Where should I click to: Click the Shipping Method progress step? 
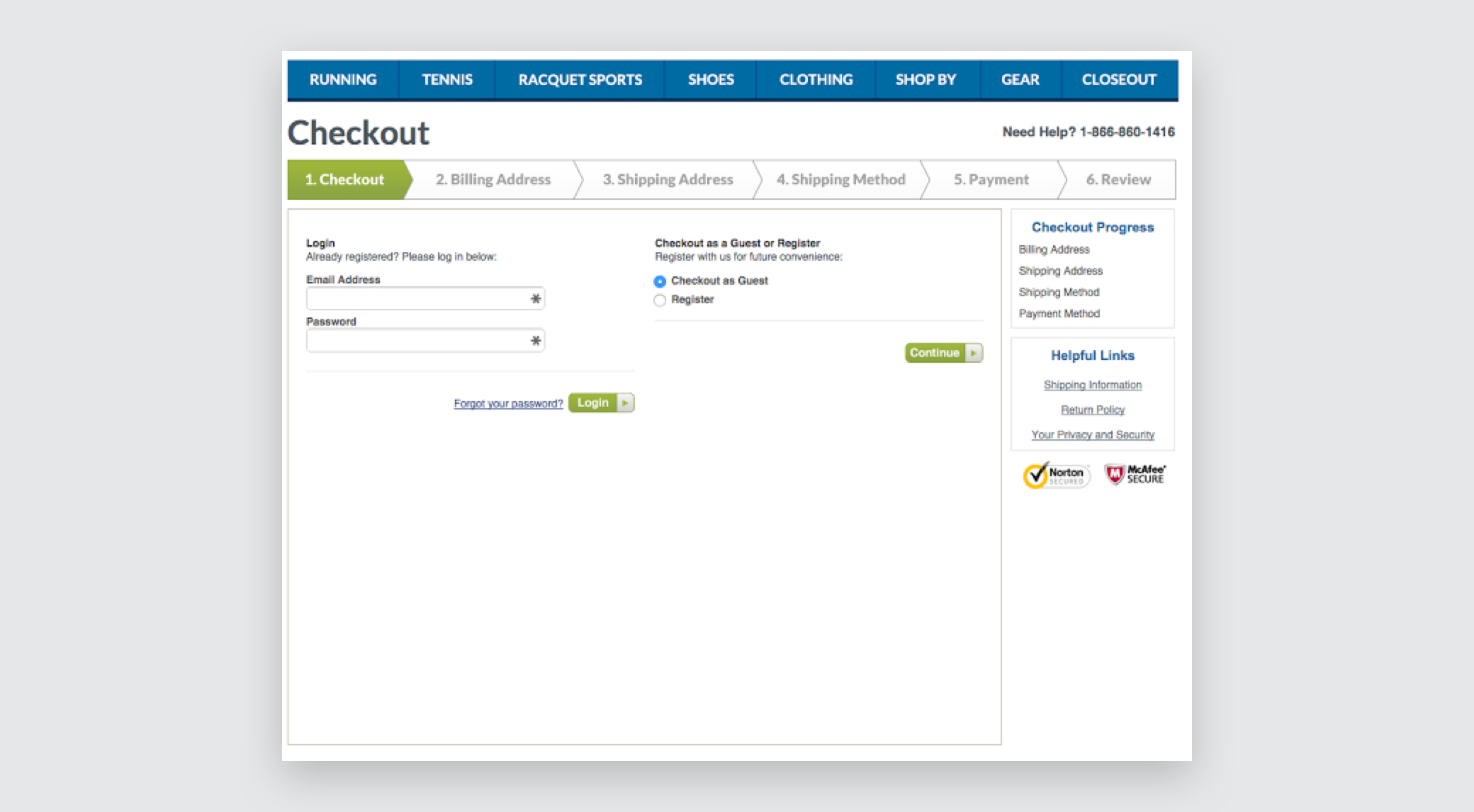click(x=1059, y=292)
